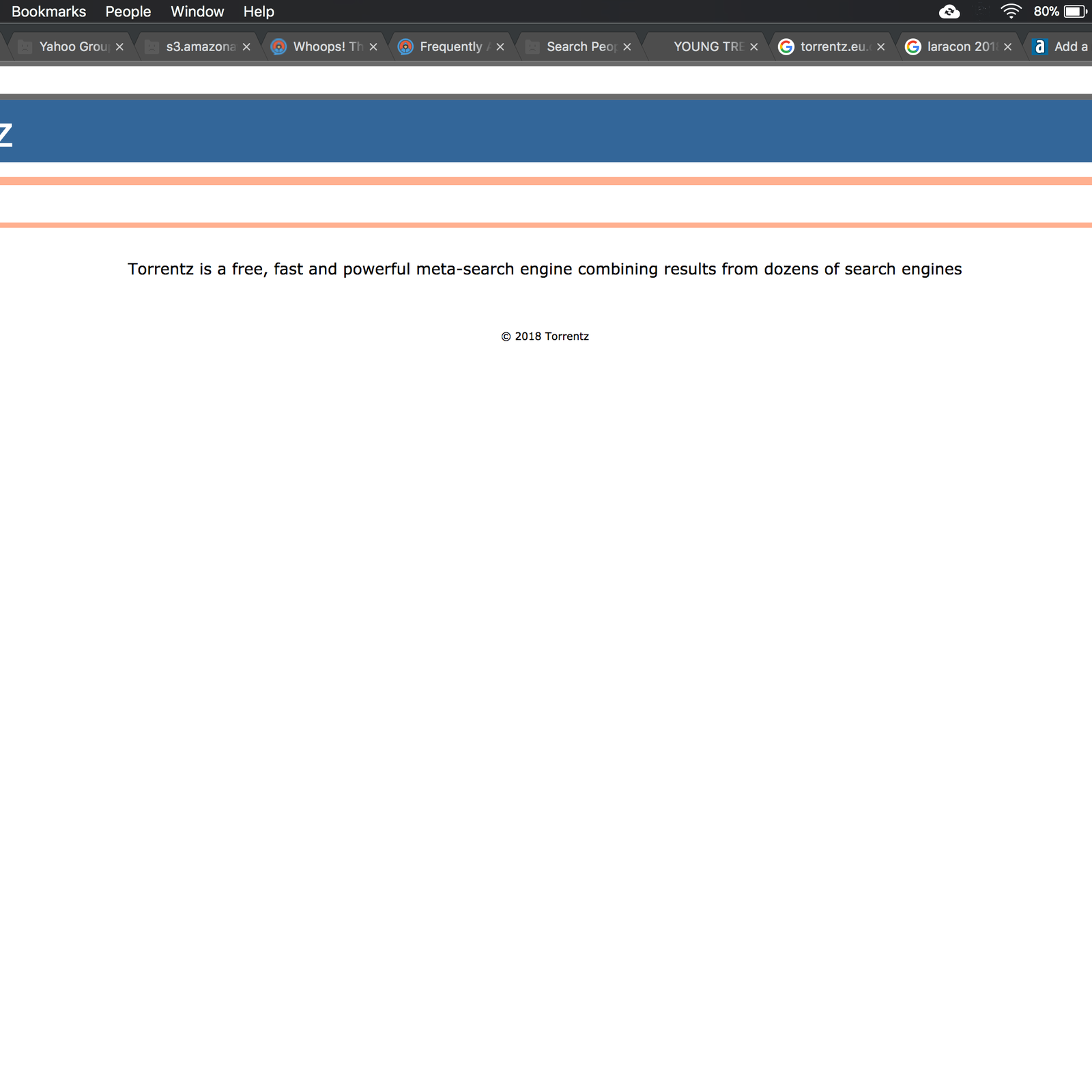Viewport: 1092px width, 1092px height.
Task: Switch to the laracon 2018 tab
Action: click(x=960, y=46)
